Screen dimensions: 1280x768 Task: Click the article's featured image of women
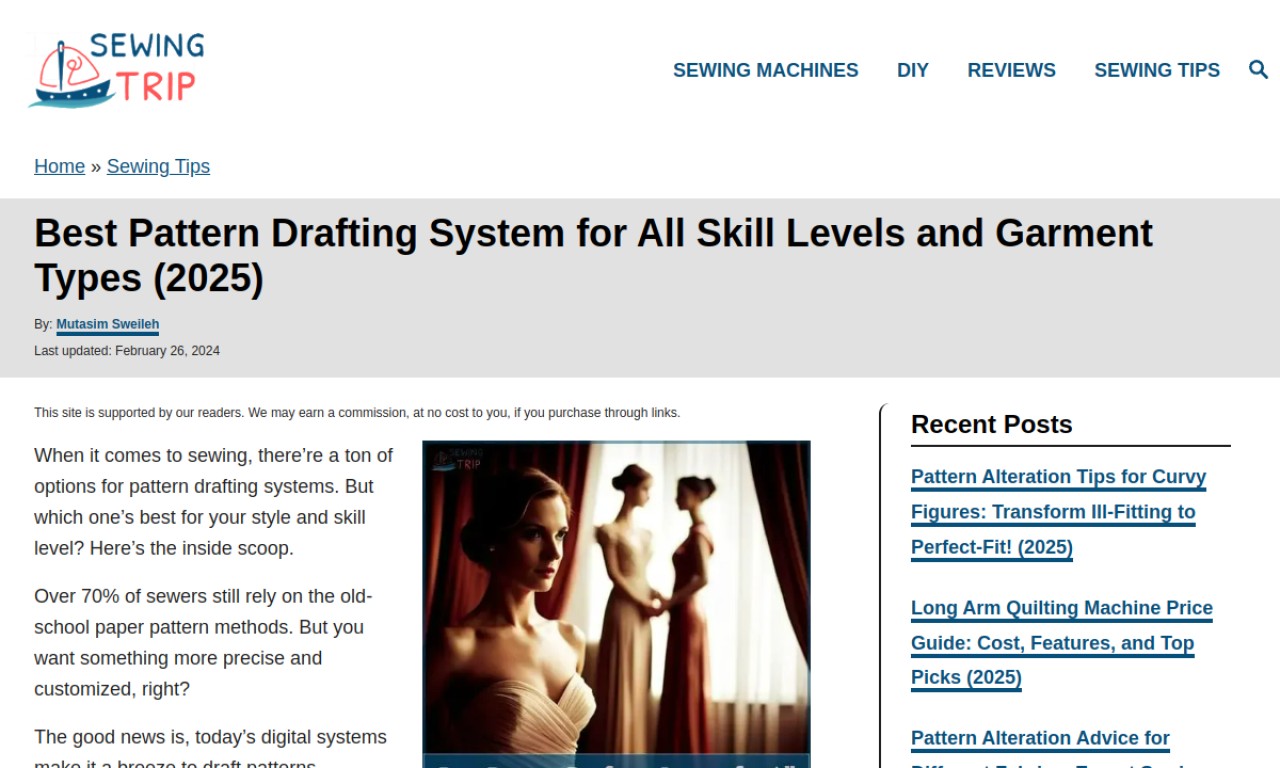pos(616,604)
